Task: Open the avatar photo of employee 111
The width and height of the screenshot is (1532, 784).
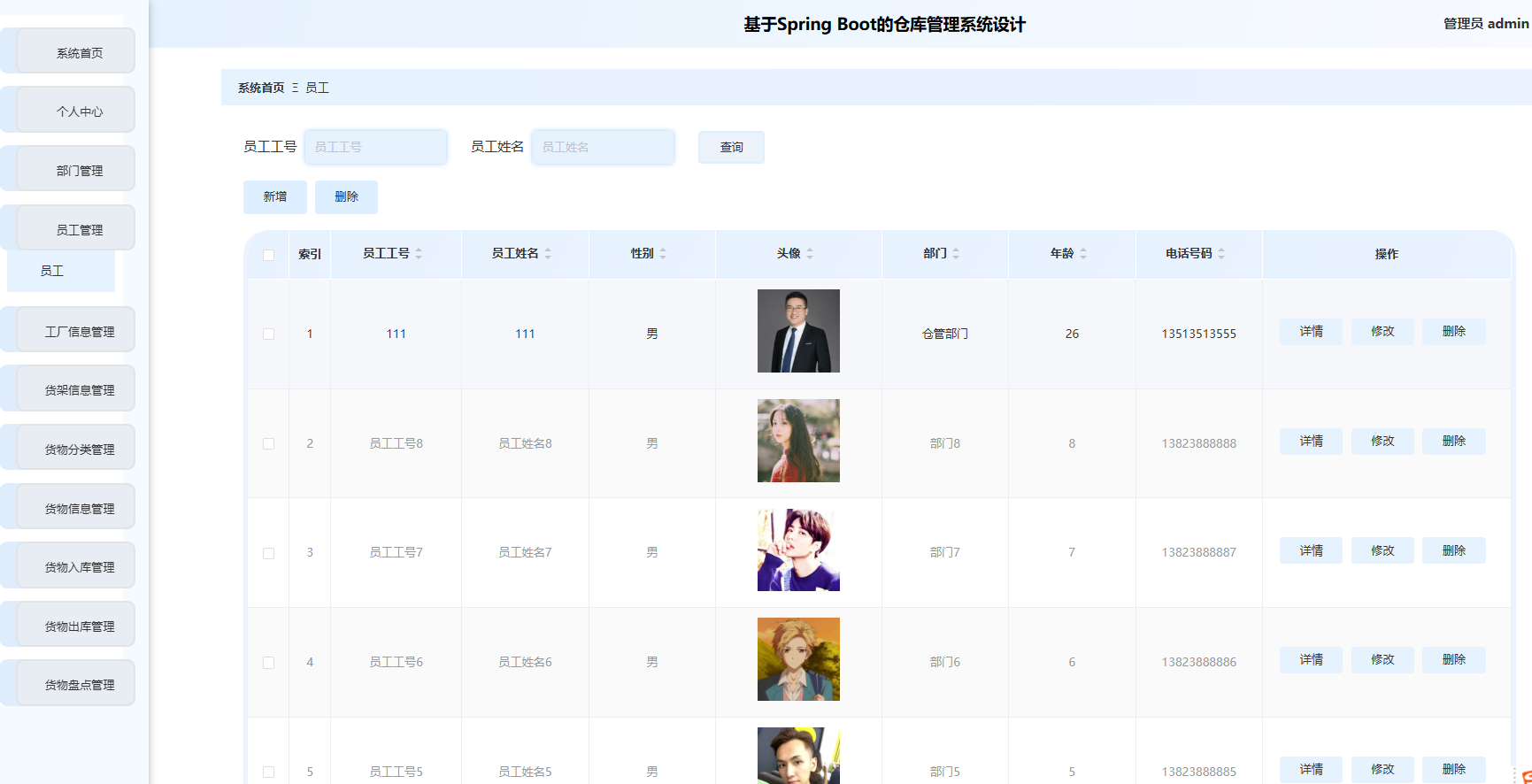Action: (798, 331)
